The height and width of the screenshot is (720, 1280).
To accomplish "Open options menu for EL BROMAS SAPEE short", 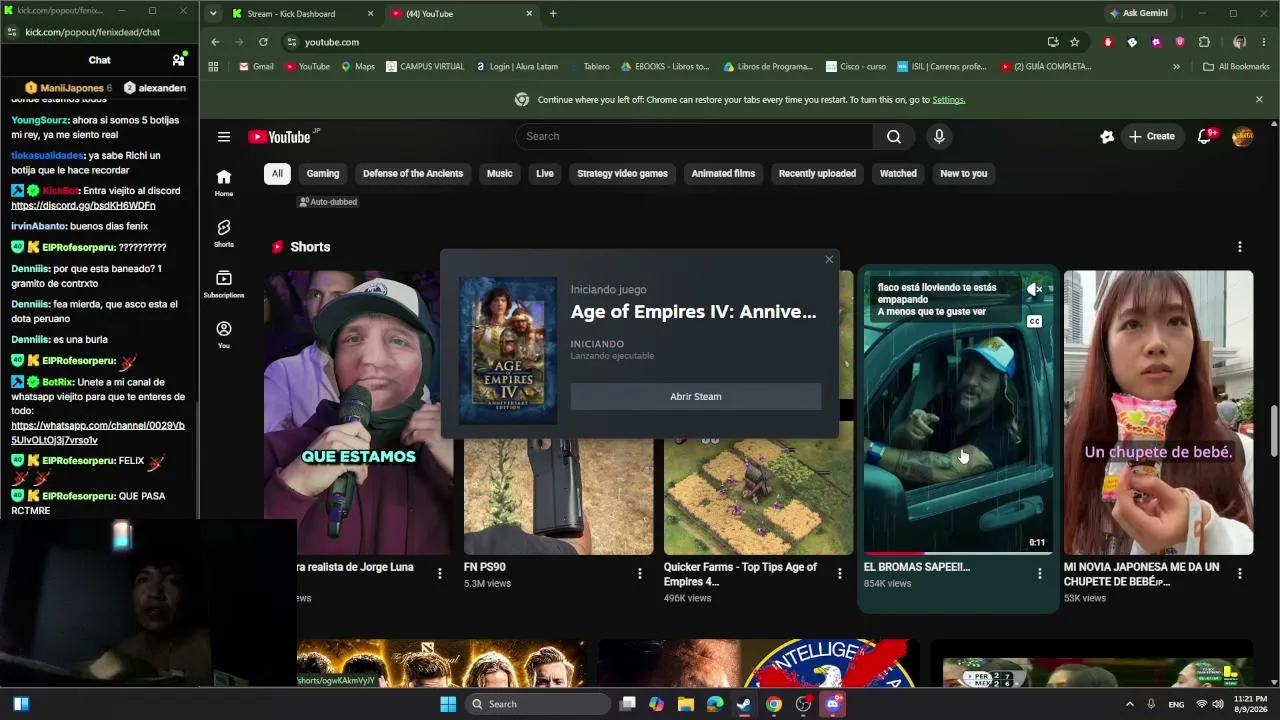I will point(1040,574).
